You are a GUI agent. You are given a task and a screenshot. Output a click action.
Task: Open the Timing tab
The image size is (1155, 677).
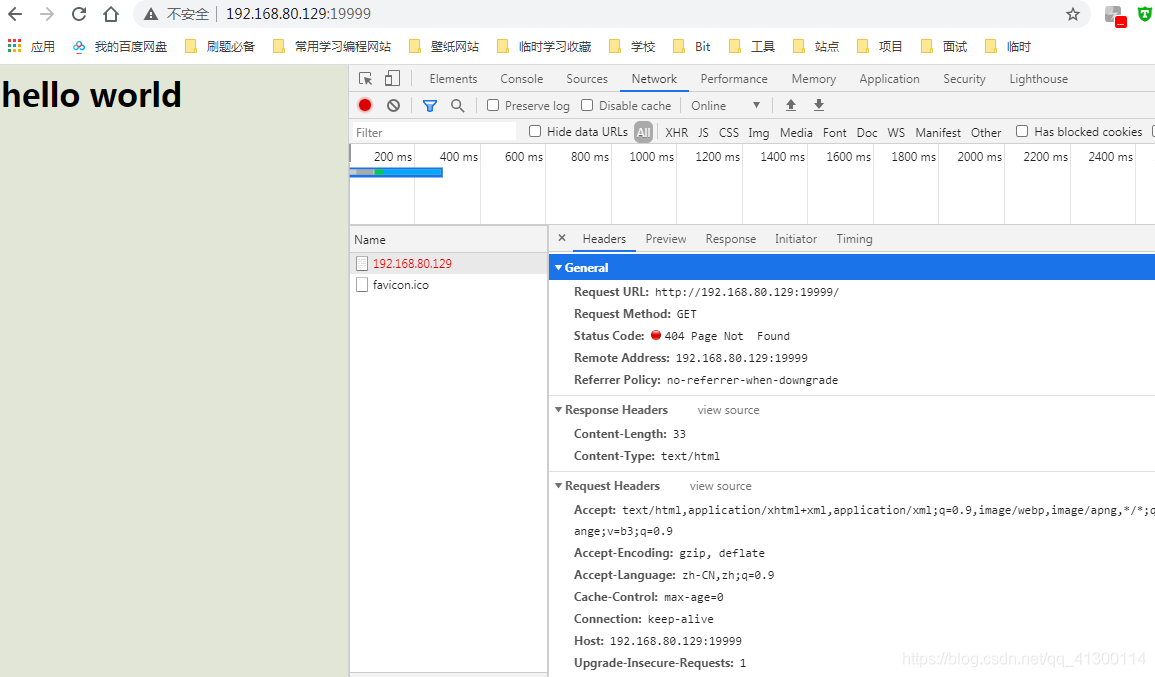click(854, 238)
